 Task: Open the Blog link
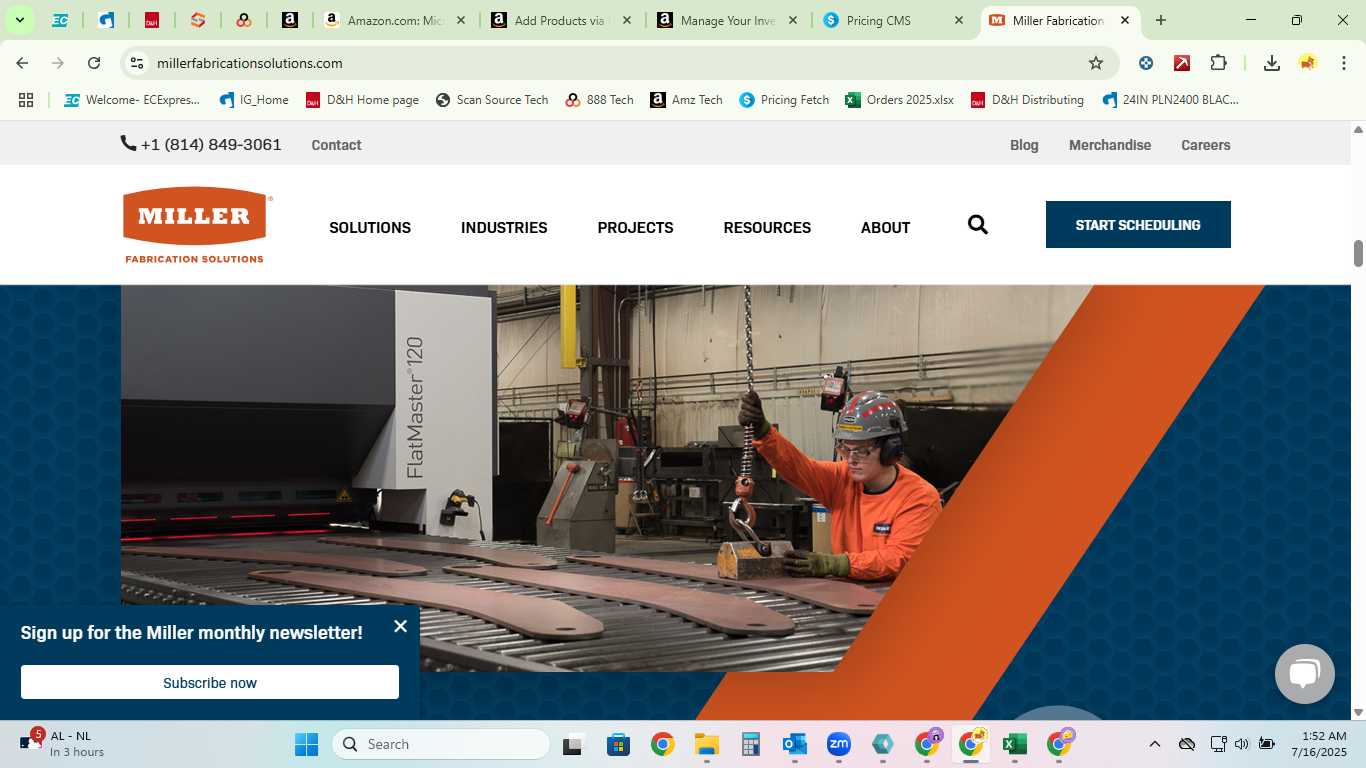pyautogui.click(x=1024, y=145)
